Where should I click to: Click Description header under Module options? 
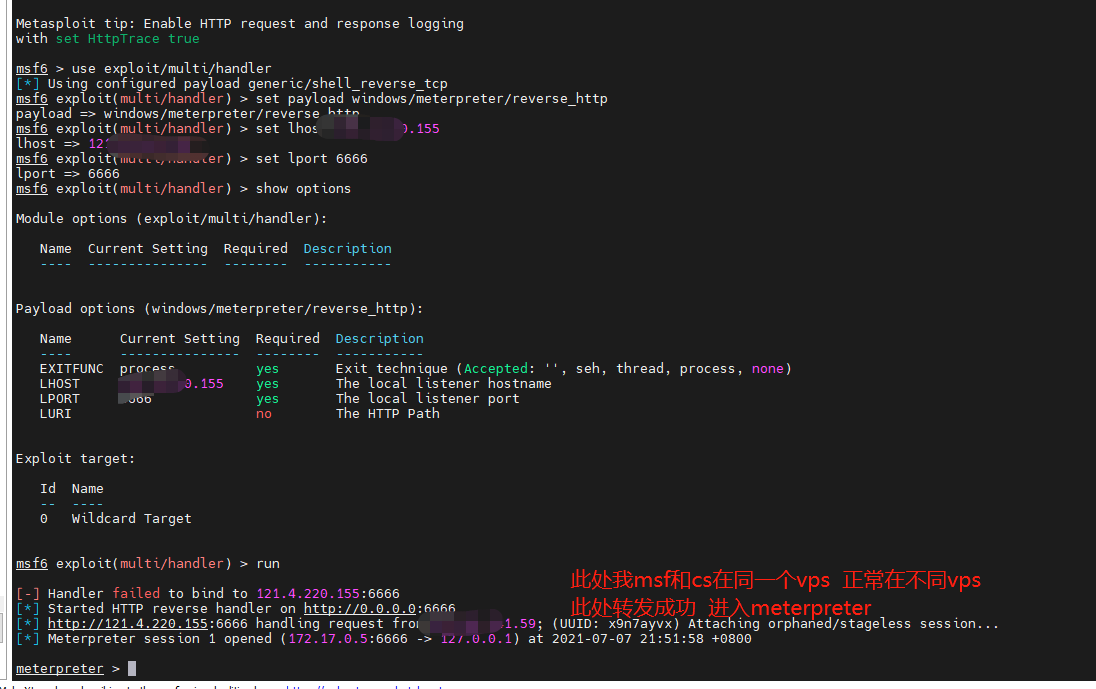point(347,249)
